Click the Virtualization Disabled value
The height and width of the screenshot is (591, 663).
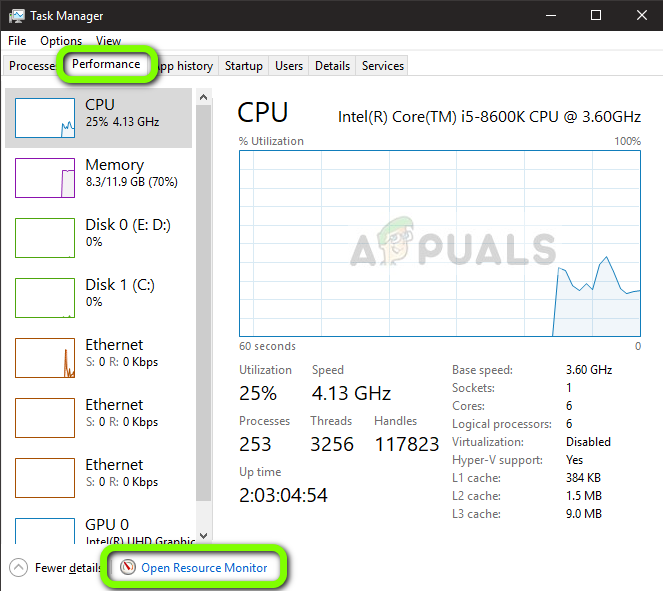588,442
